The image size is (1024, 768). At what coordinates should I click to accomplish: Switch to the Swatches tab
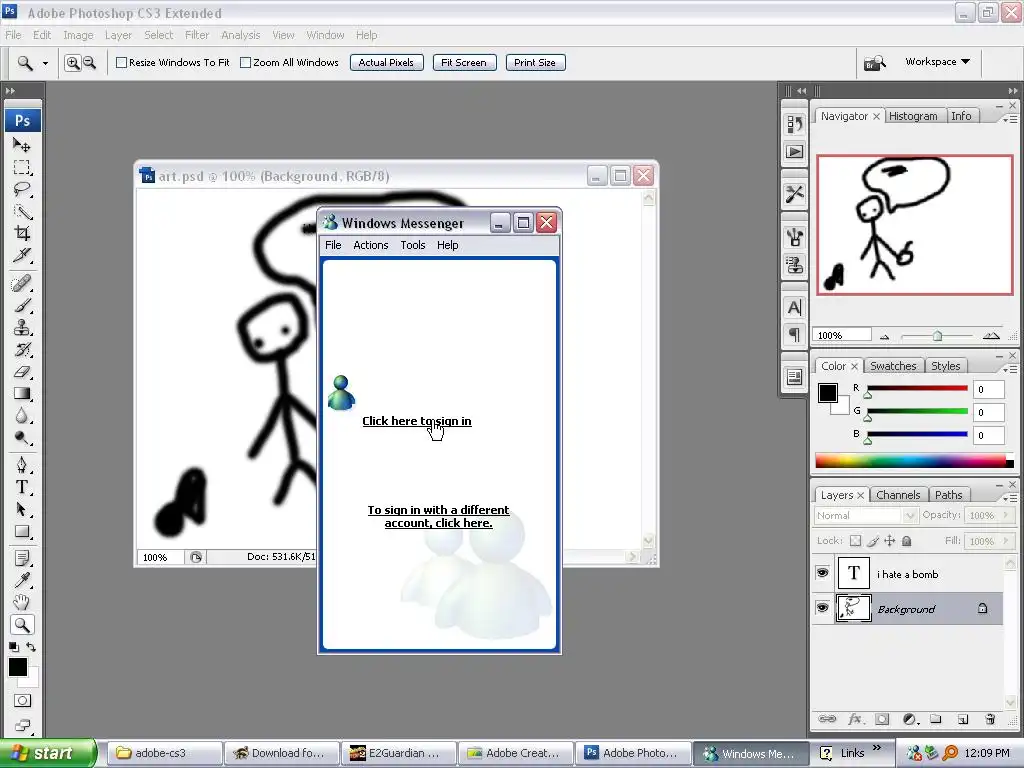[x=893, y=366]
